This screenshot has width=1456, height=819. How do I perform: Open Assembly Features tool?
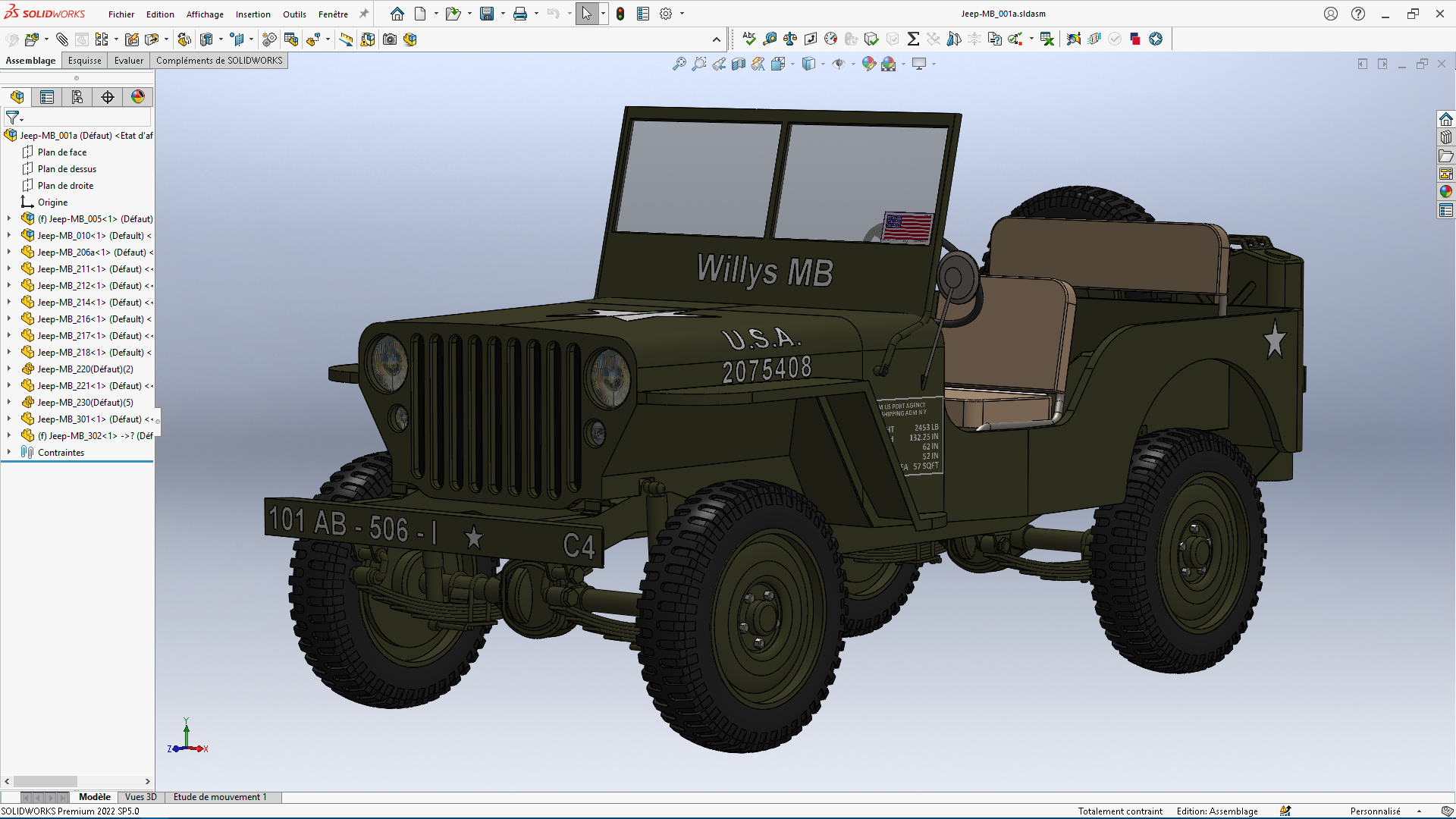(x=206, y=39)
